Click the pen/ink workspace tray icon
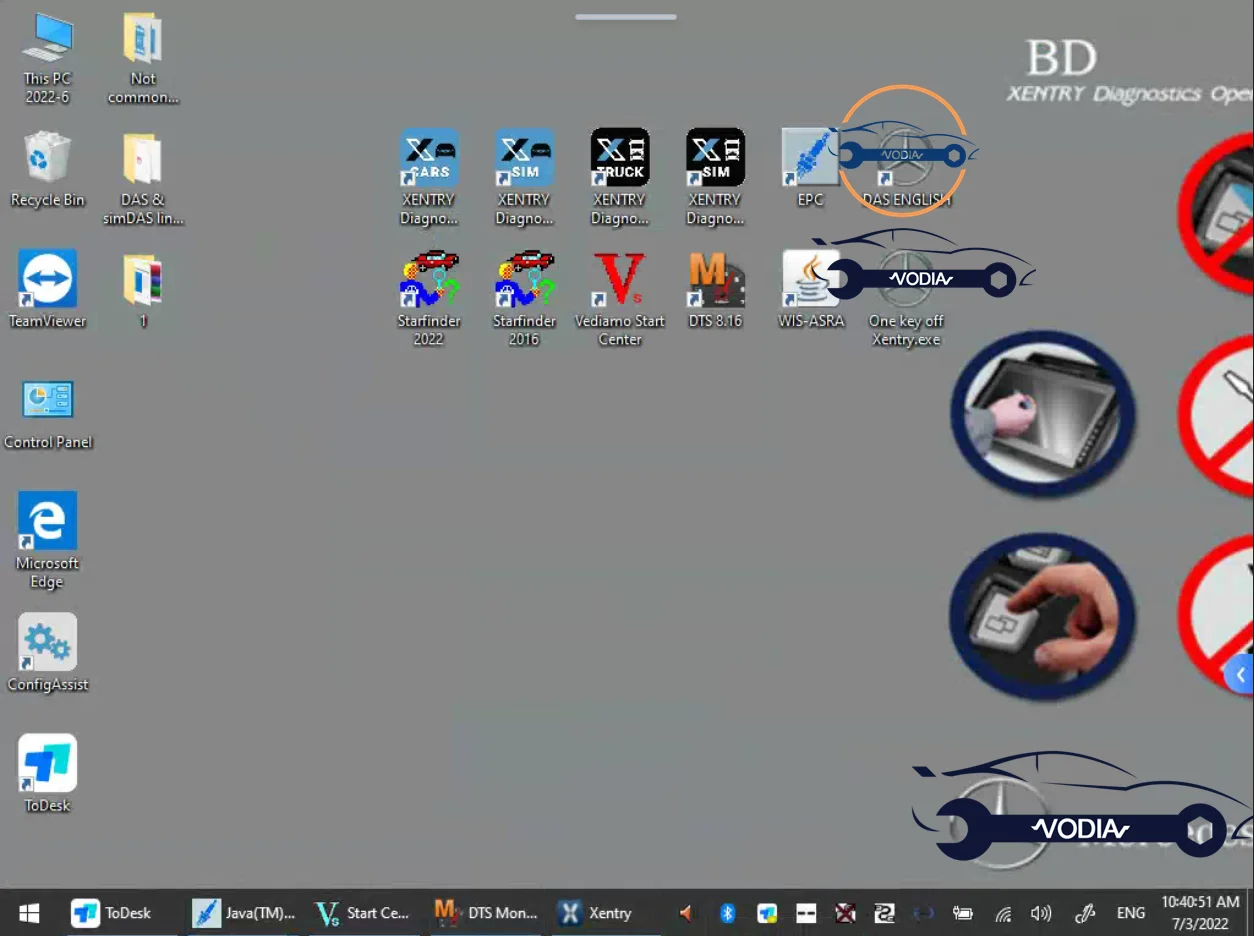1254x936 pixels. tap(1085, 913)
